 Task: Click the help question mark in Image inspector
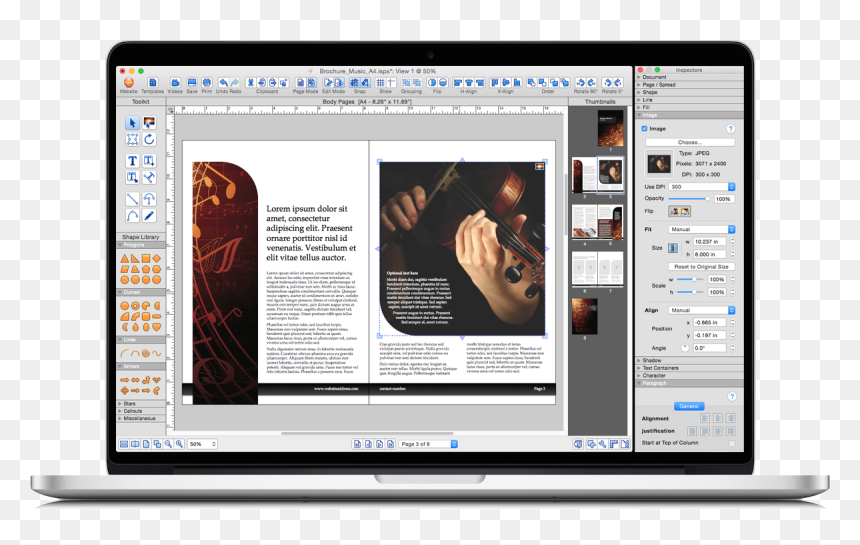click(731, 129)
